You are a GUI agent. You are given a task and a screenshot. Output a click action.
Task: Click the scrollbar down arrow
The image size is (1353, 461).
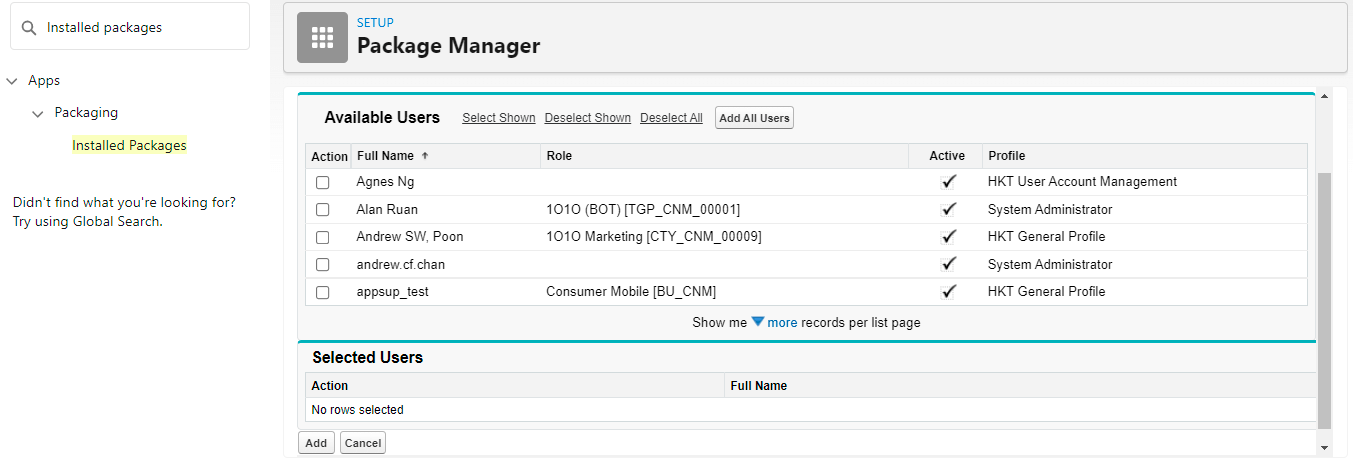[x=1324, y=447]
